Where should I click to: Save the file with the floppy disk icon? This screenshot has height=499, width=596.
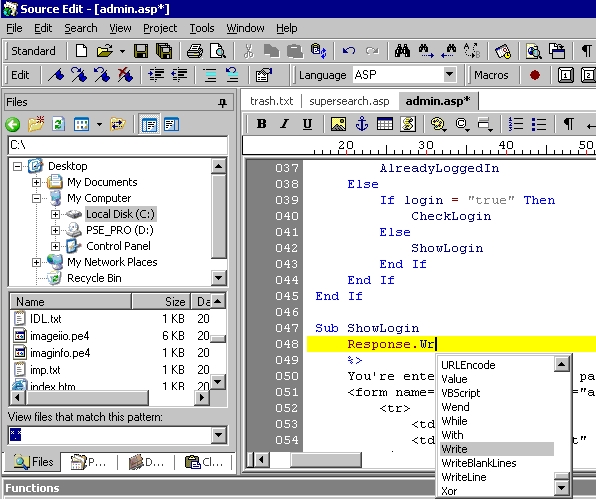pos(141,51)
